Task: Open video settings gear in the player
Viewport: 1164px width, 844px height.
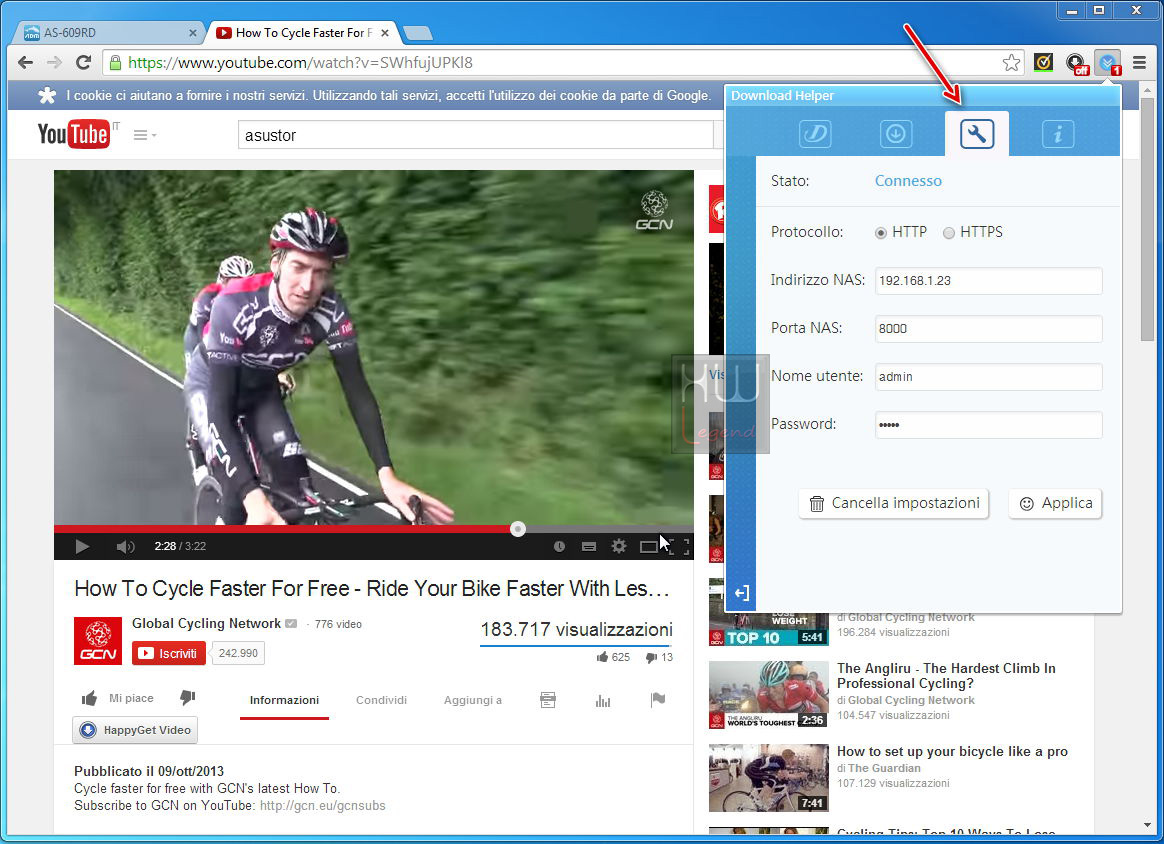Action: 618,546
